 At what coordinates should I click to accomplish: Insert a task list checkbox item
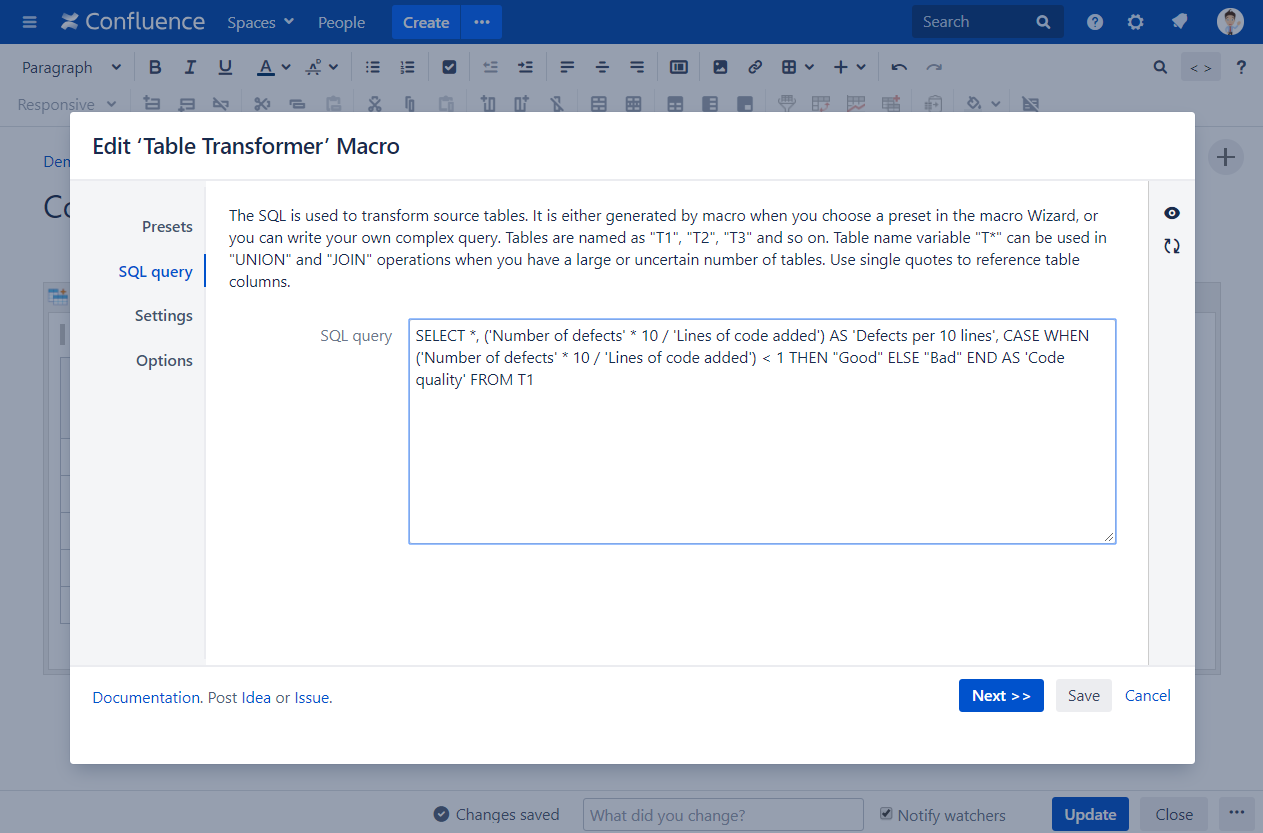click(449, 66)
